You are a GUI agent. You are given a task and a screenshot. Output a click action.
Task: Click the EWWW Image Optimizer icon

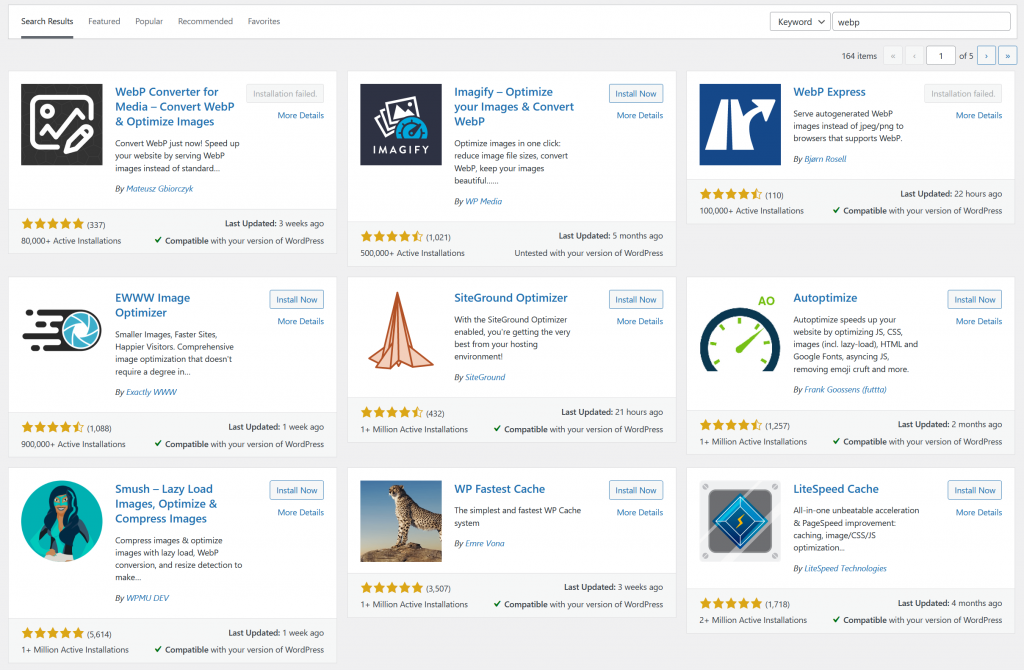(61, 330)
